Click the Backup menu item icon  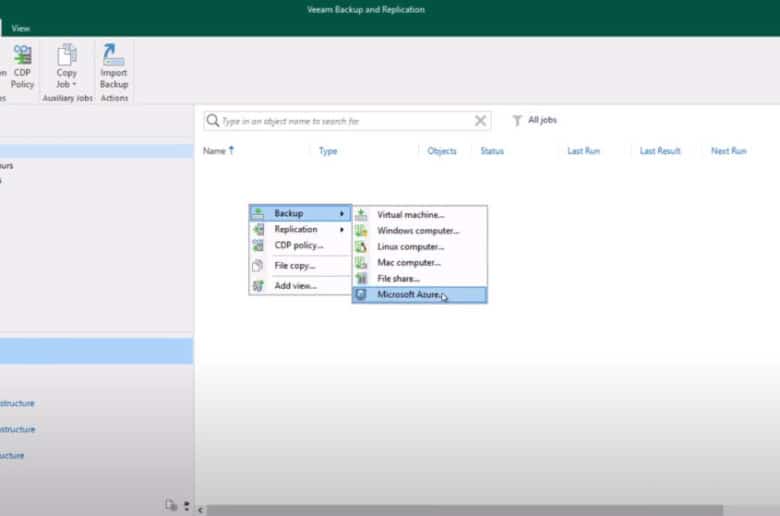coord(258,213)
